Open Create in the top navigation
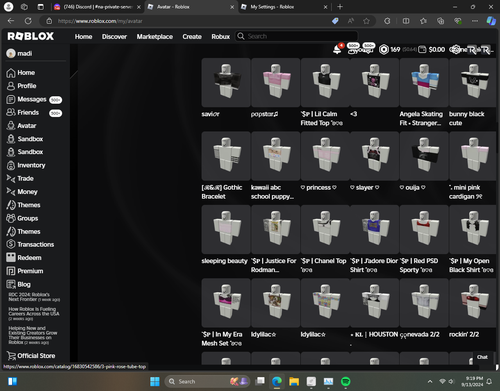This screenshot has height=391, width=500. pos(192,36)
